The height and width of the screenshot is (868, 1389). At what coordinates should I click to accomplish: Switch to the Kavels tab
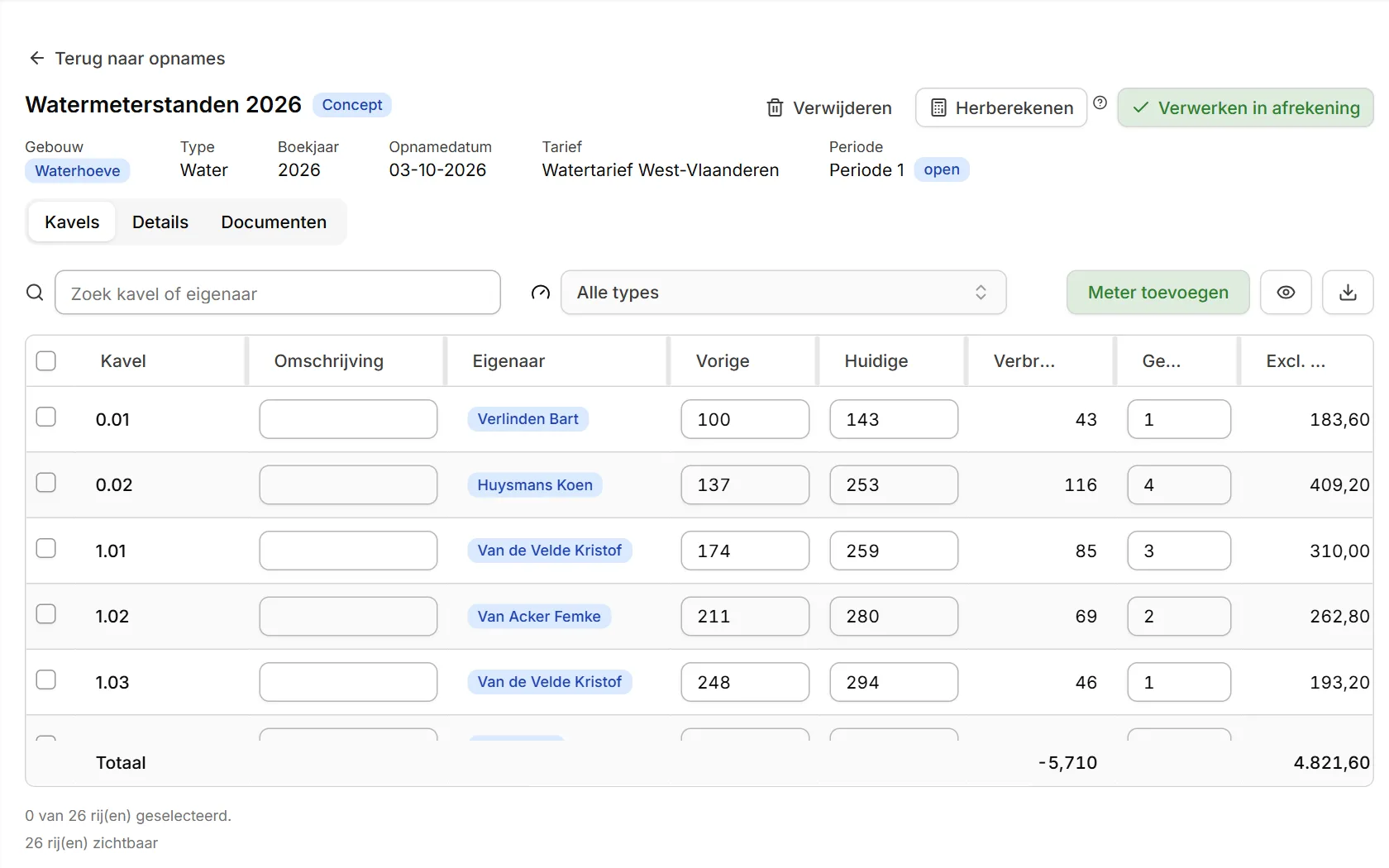72,222
